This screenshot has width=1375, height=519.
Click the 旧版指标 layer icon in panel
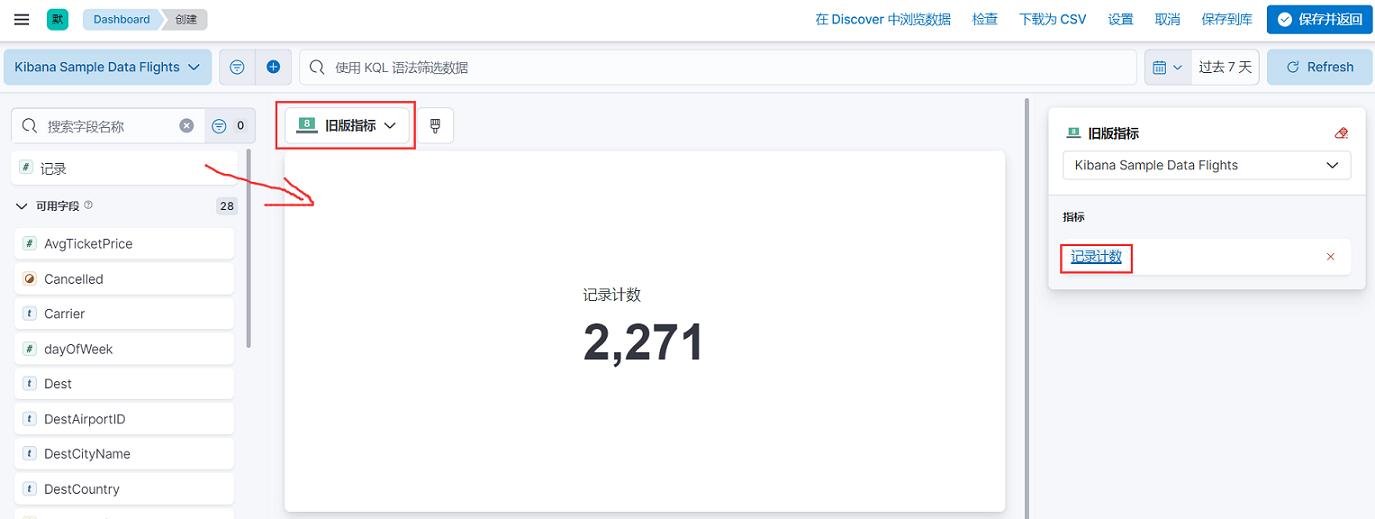click(1073, 133)
